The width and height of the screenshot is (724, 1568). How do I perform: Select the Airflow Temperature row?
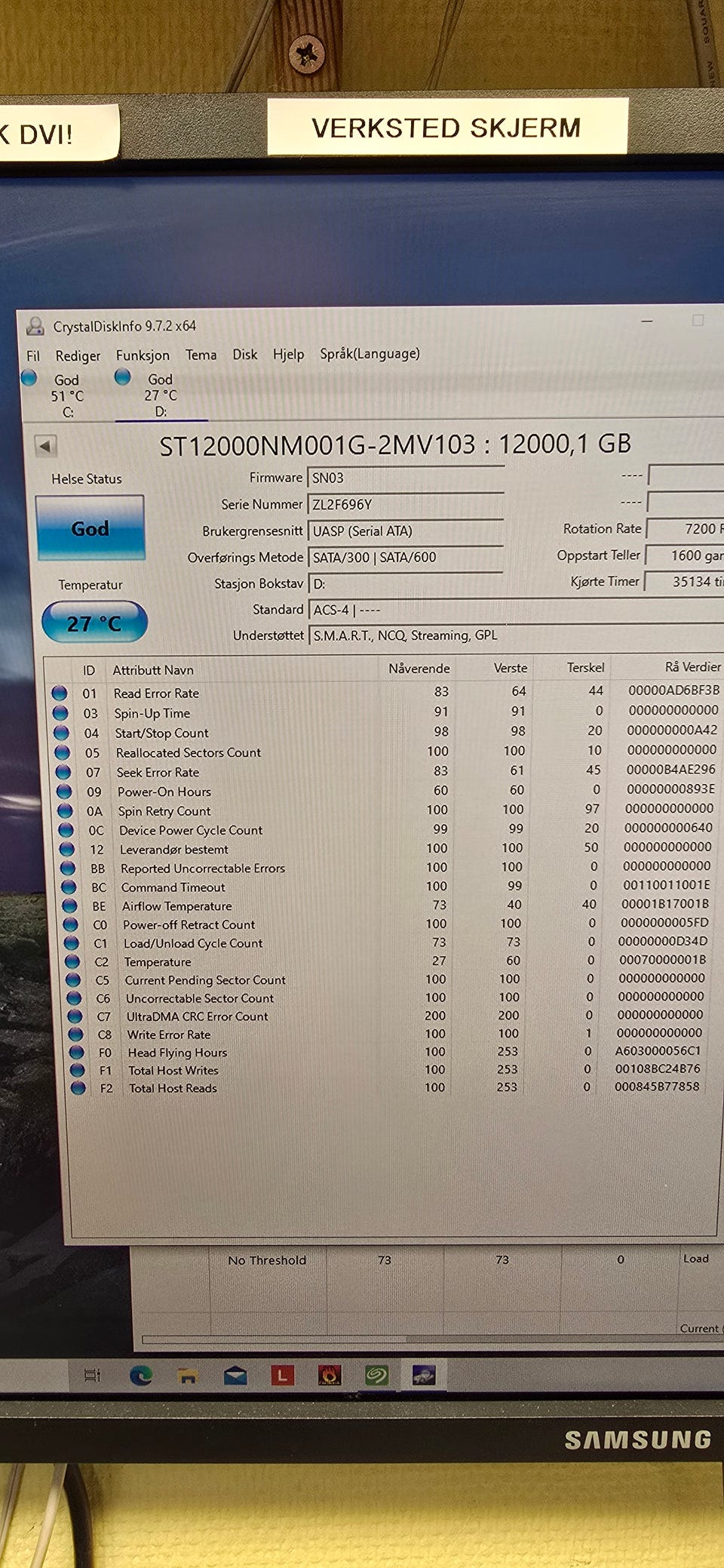tap(388, 905)
